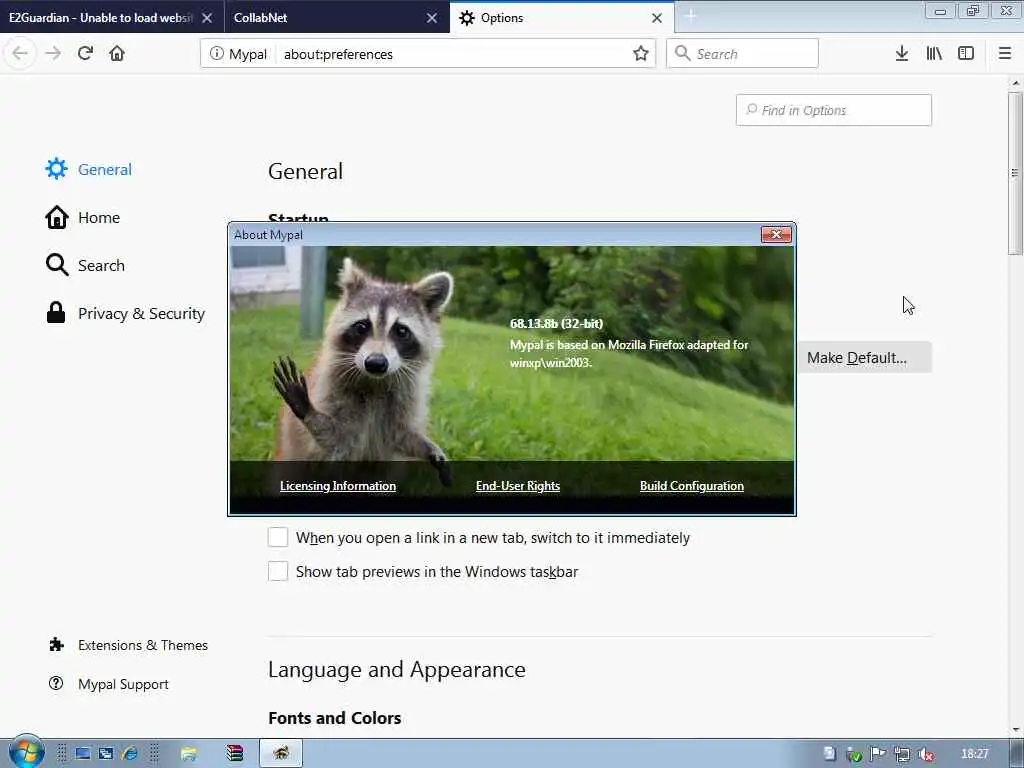Go back with the back arrow
This screenshot has height=768, width=1024.
coord(20,54)
